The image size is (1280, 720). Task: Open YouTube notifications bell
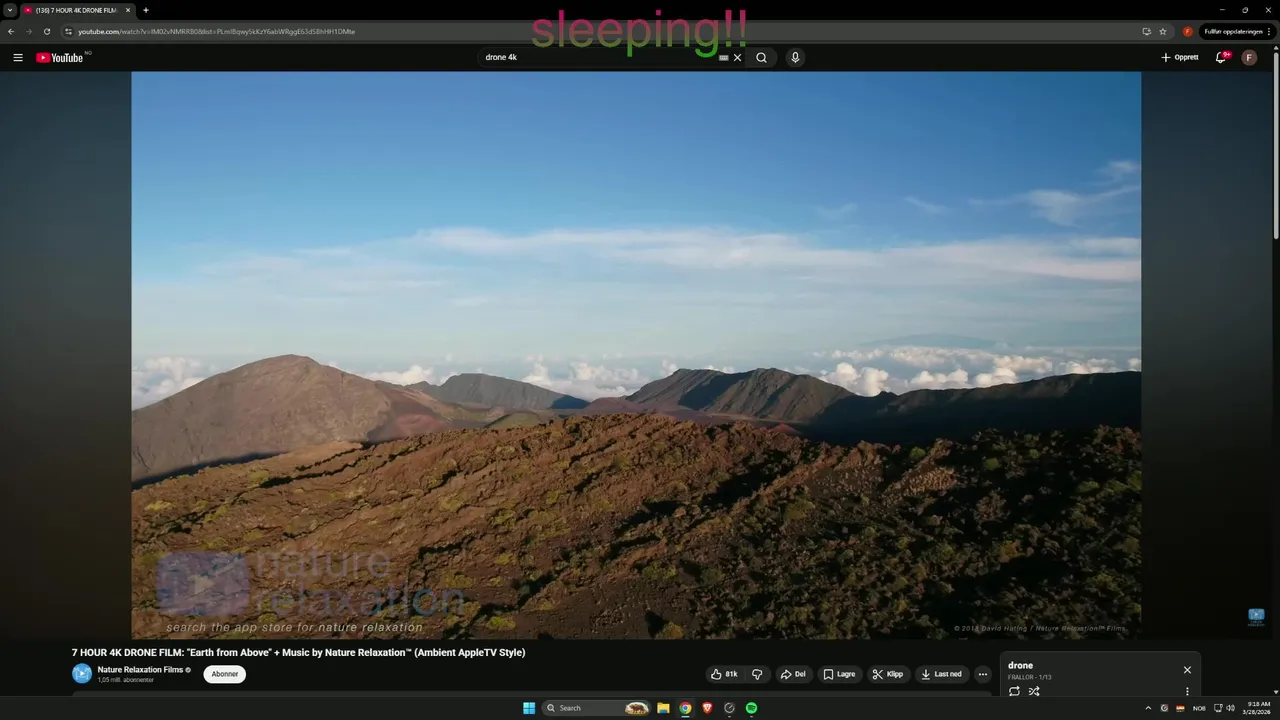[x=1221, y=58]
